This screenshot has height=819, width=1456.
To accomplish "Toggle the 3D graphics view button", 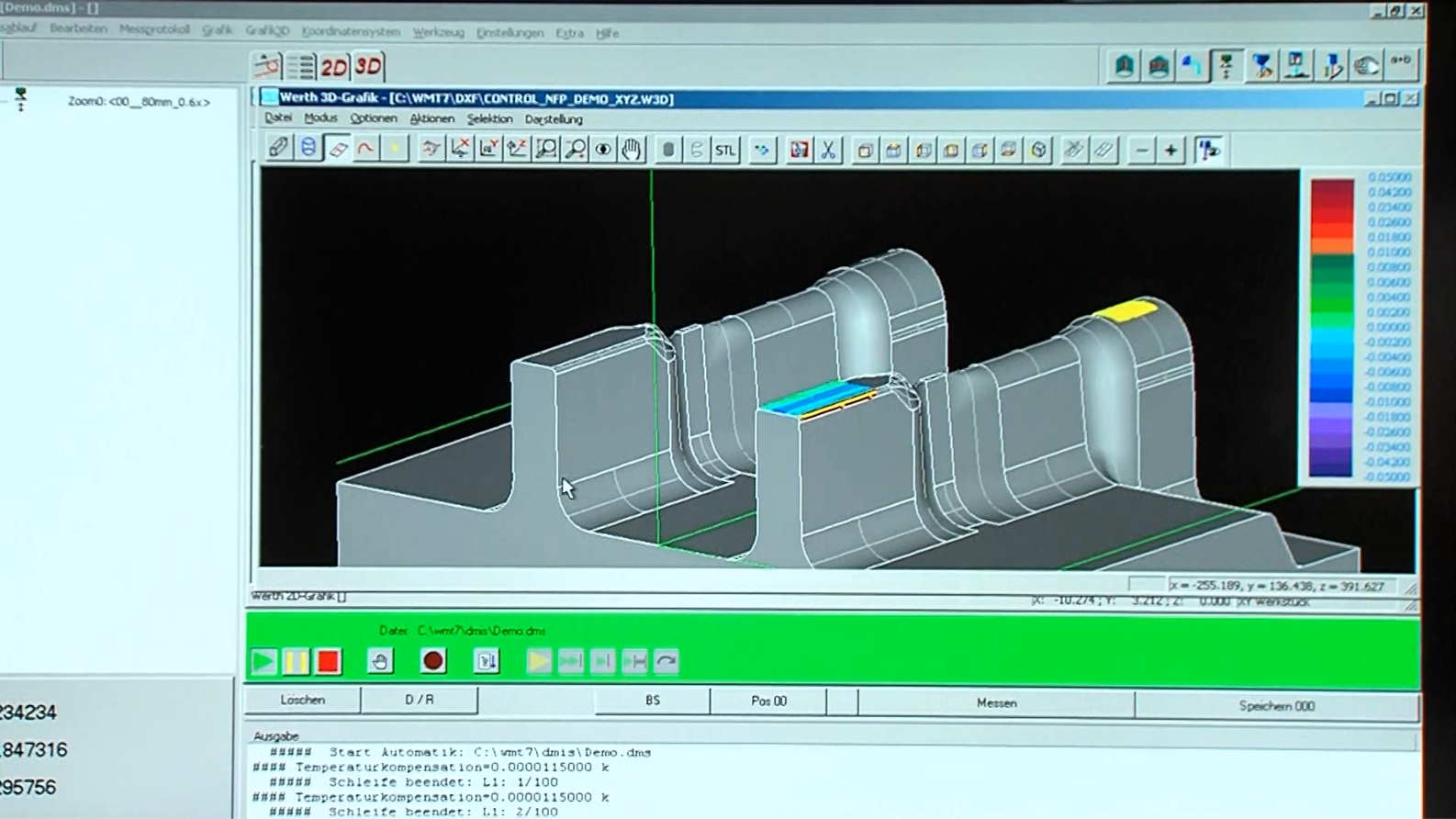I will pyautogui.click(x=368, y=66).
